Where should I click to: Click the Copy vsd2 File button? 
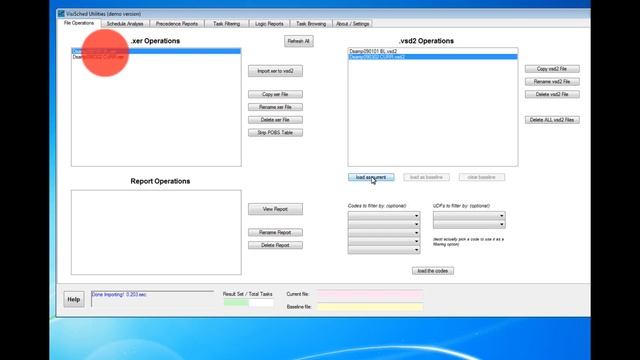point(552,69)
